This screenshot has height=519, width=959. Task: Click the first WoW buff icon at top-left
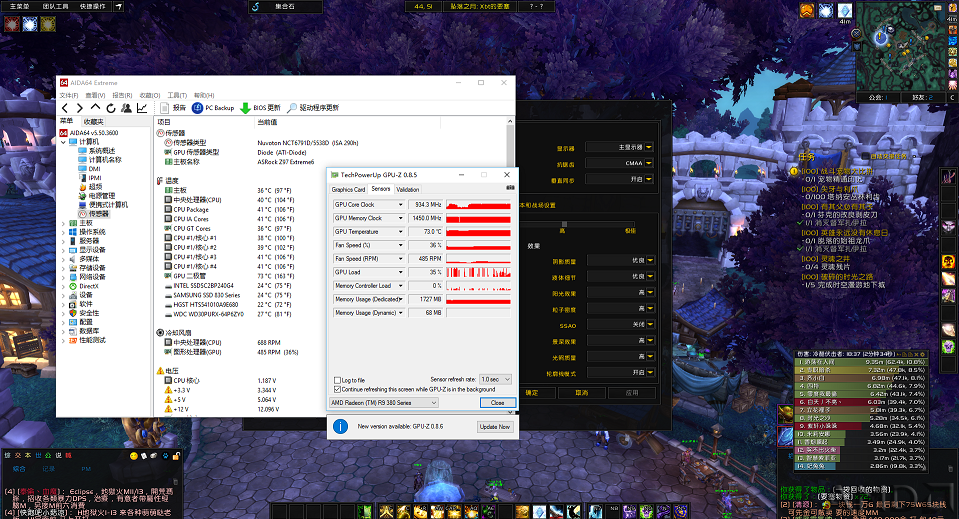12,23
